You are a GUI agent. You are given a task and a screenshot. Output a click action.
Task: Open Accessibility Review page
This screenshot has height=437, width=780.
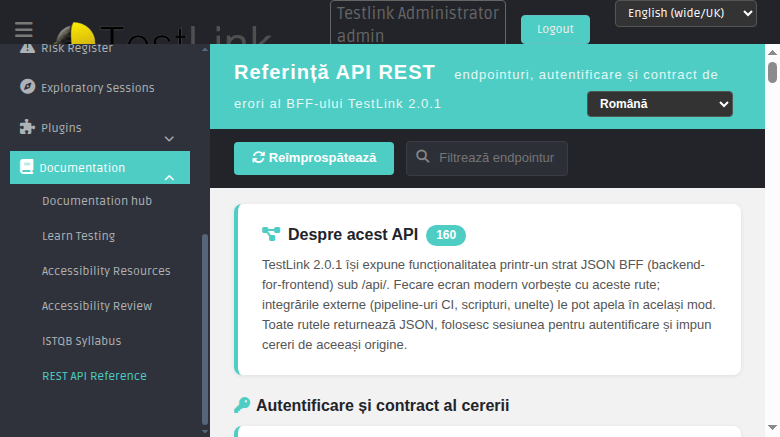click(97, 306)
